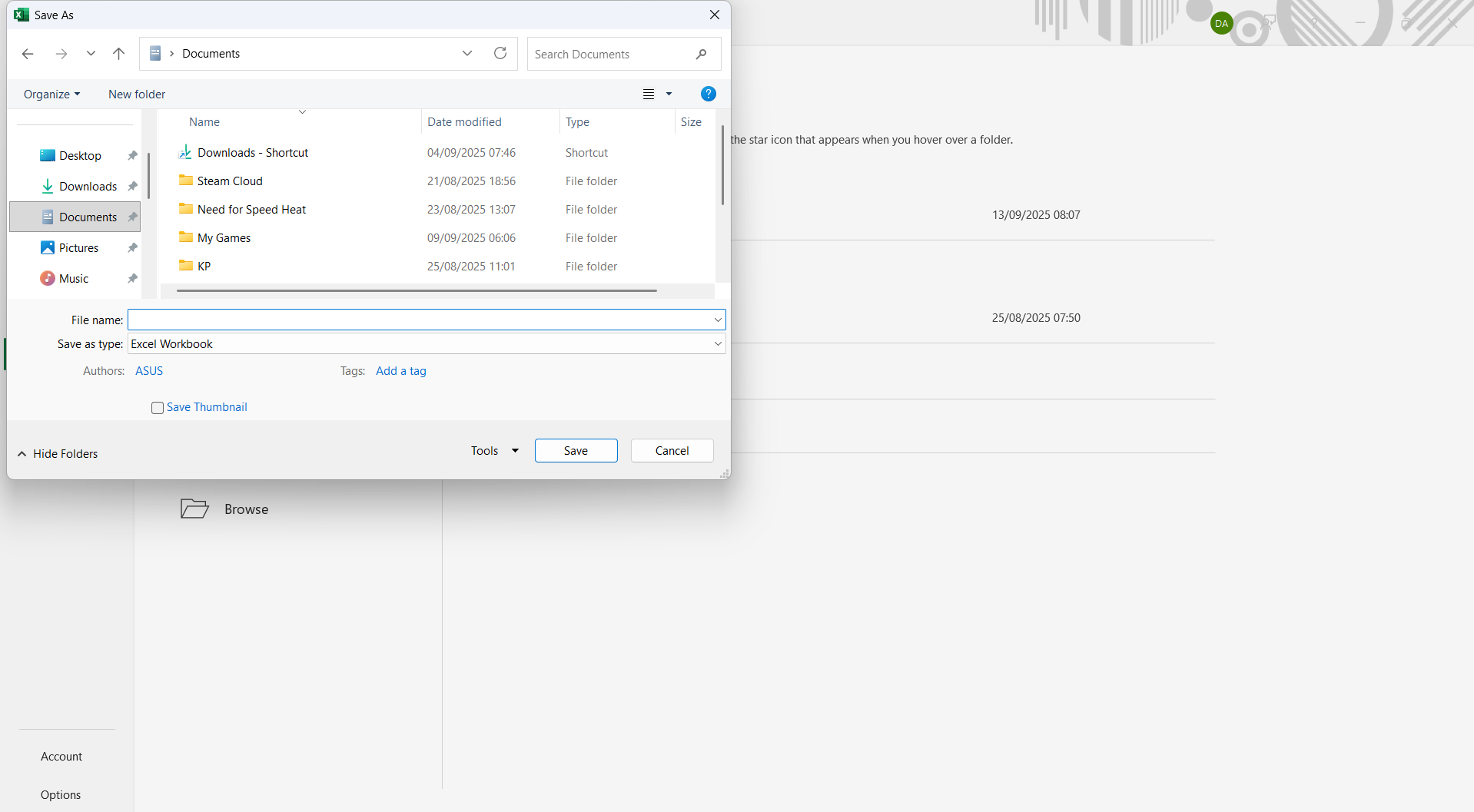Click the horizontal scrollbar in file list
This screenshot has height=812, width=1474.
coord(416,291)
